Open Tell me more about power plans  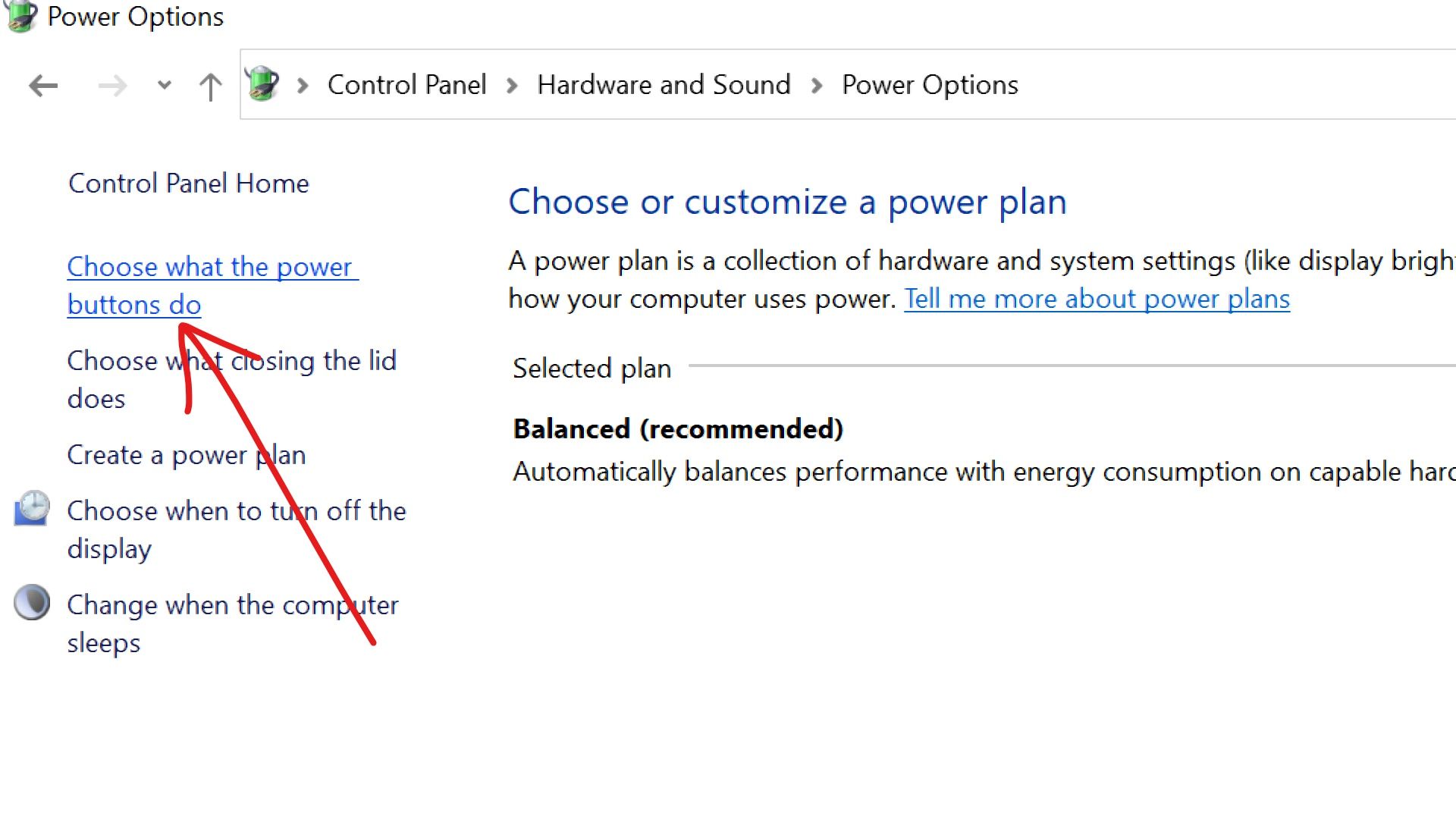pyautogui.click(x=1097, y=298)
